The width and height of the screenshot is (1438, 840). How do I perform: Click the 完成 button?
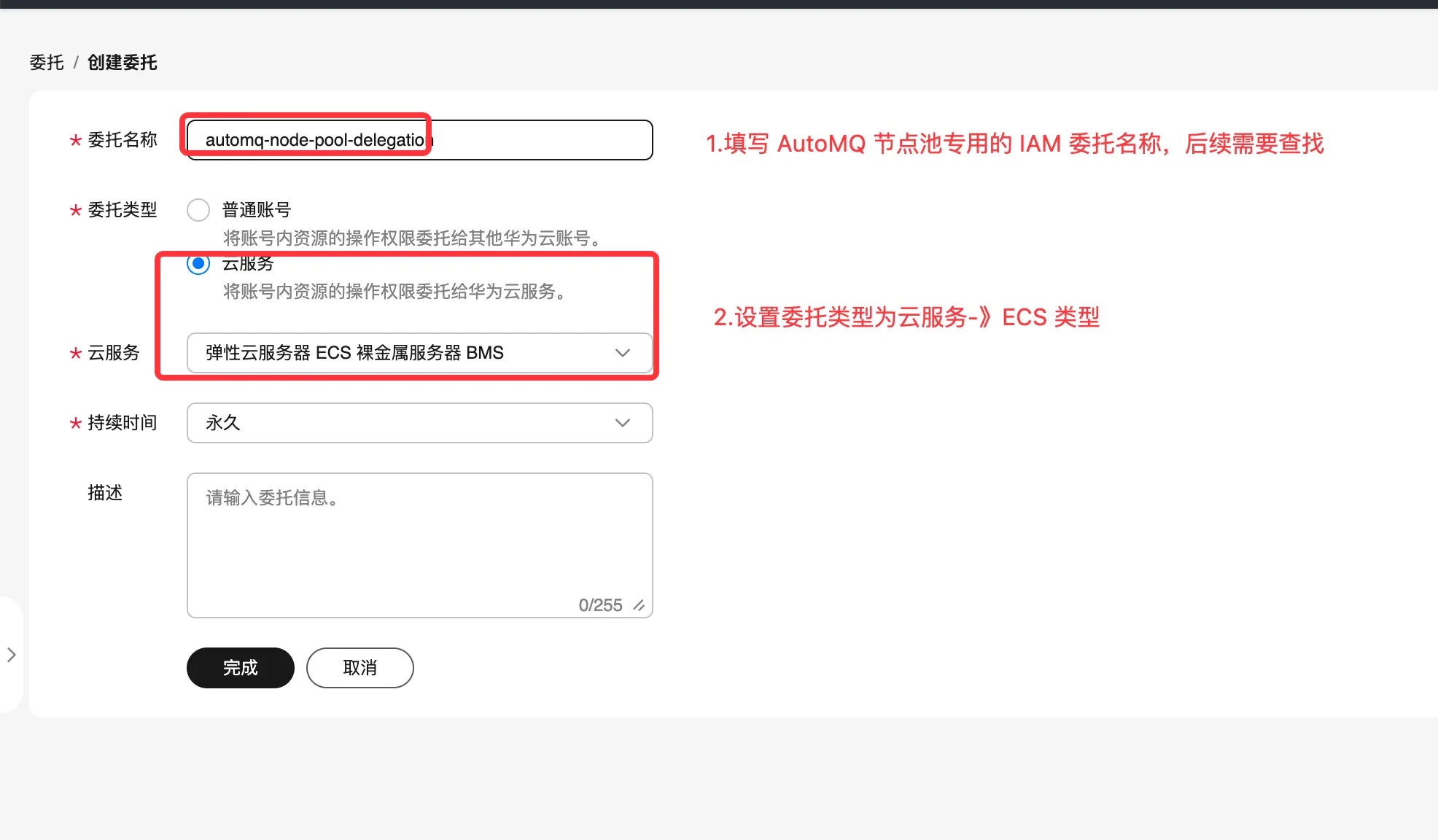tap(240, 668)
